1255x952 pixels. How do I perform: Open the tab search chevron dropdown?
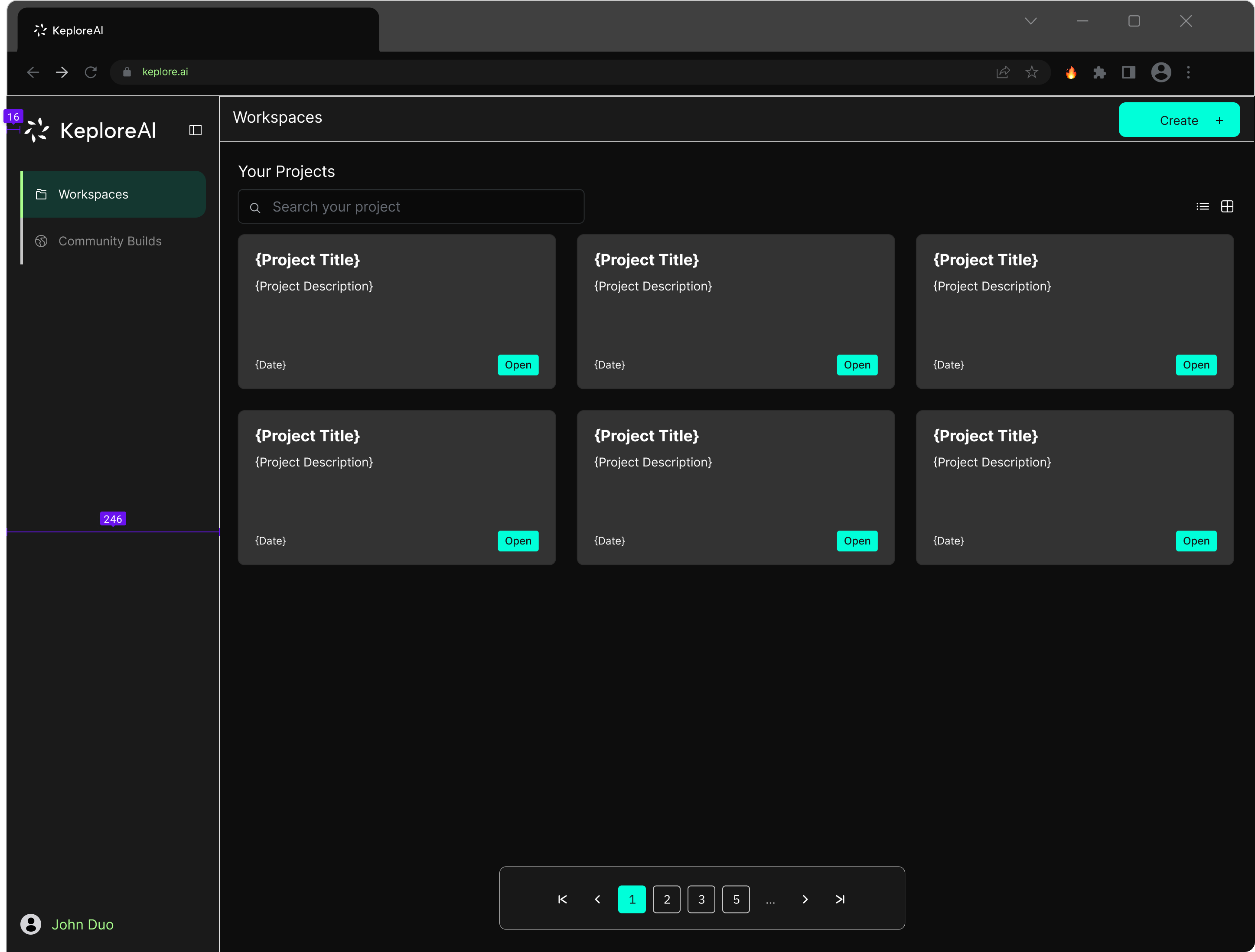1031,21
